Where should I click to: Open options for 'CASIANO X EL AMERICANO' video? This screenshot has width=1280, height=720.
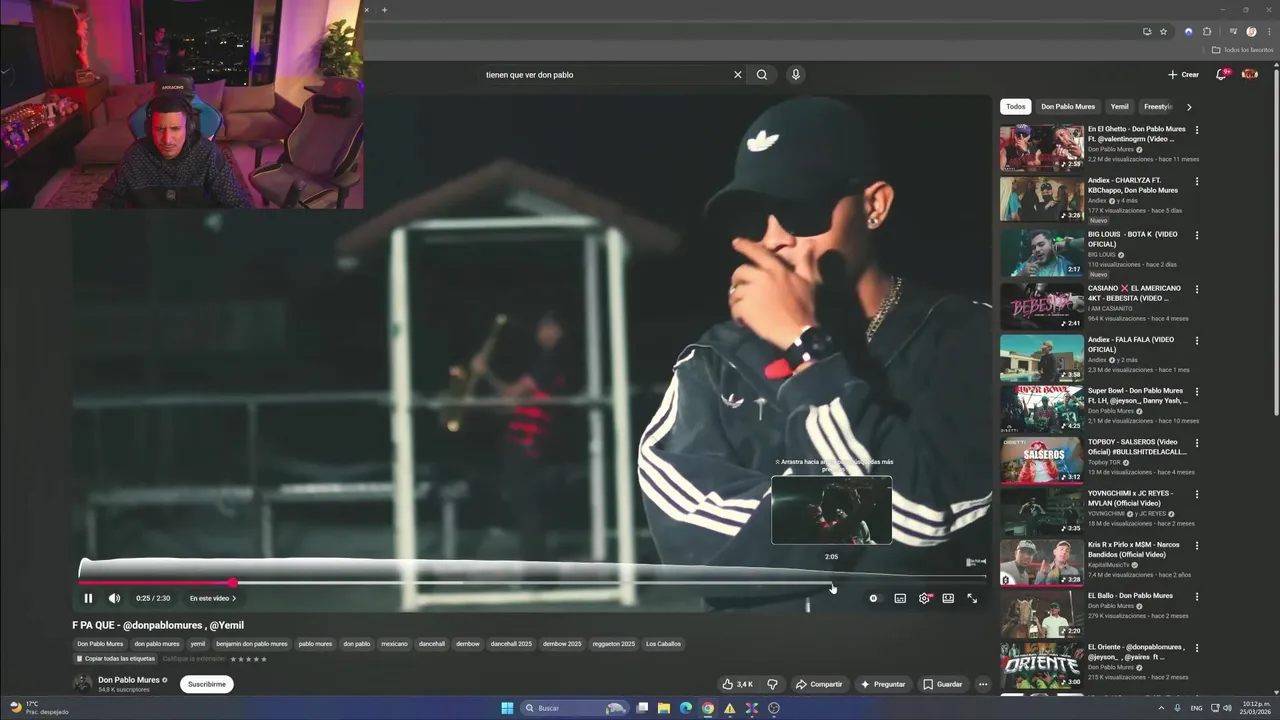[1197, 289]
